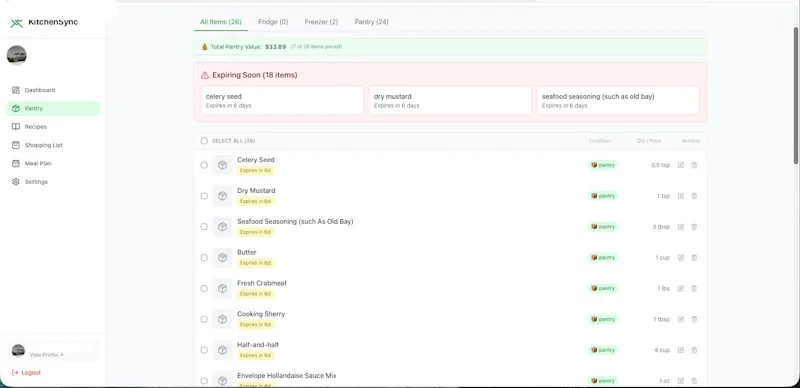Viewport: 800px width, 388px height.
Task: Click the pantry tag on Half-and-half
Action: [x=603, y=350]
